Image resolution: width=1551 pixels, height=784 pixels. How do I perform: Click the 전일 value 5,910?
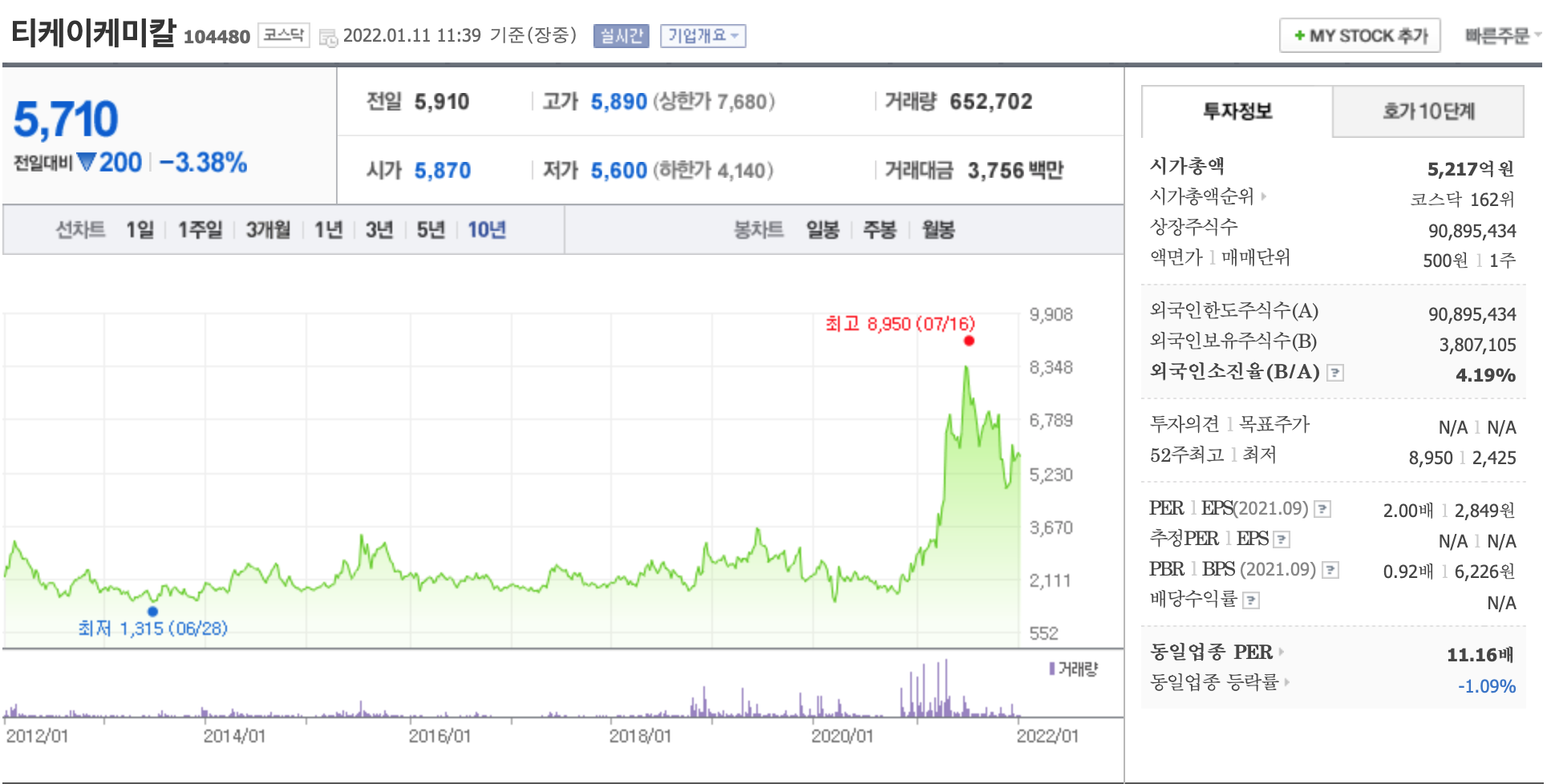[442, 102]
